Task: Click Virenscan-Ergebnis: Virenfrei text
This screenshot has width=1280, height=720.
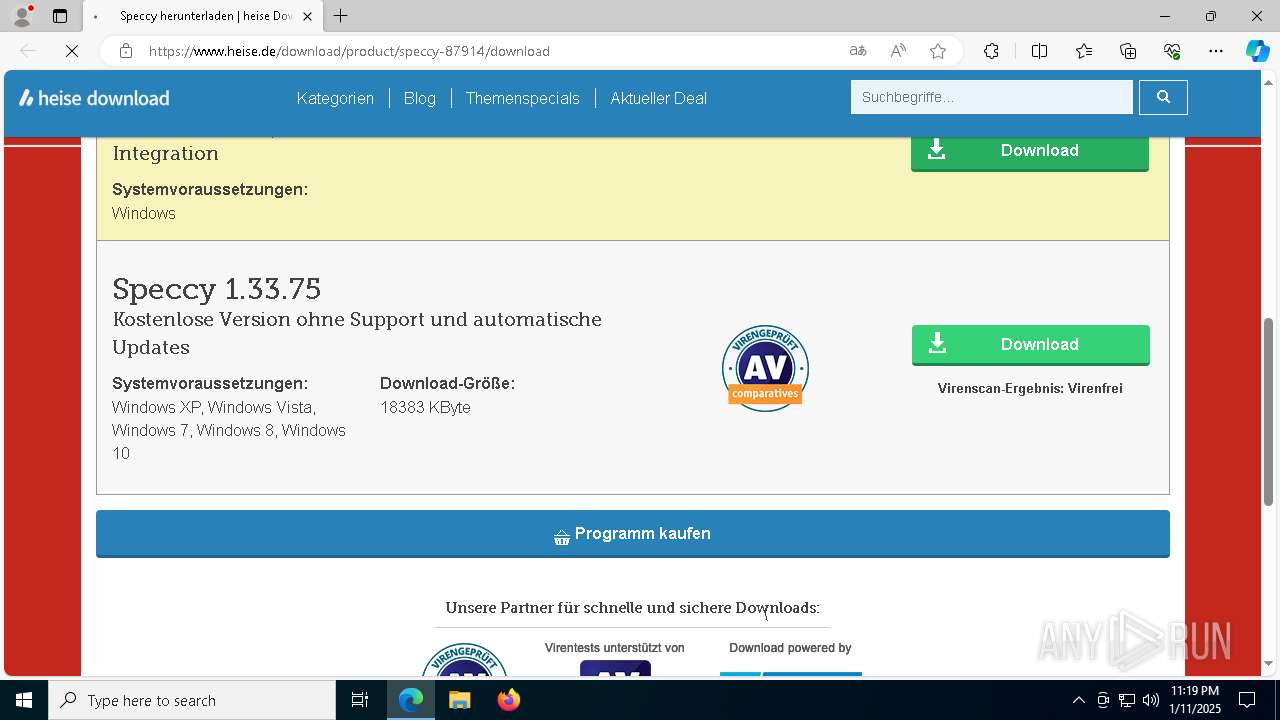Action: pyautogui.click(x=1030, y=388)
